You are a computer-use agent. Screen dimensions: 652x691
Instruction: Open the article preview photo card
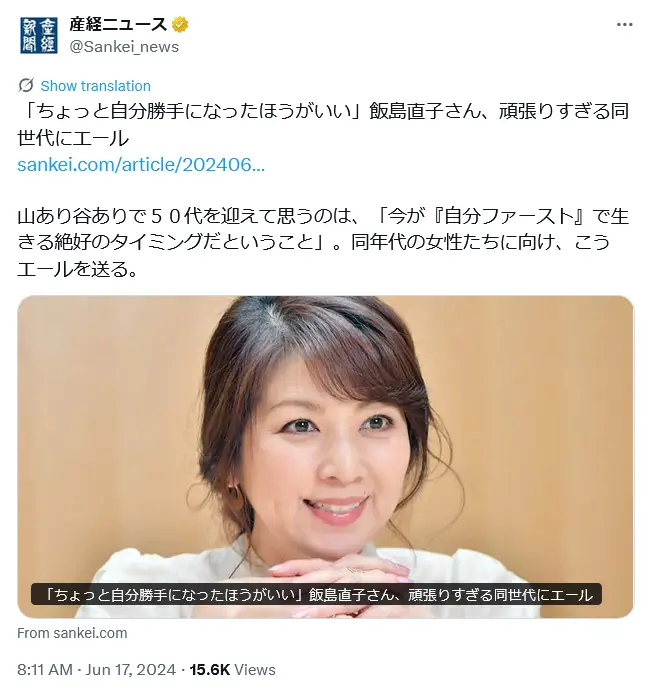coord(325,457)
